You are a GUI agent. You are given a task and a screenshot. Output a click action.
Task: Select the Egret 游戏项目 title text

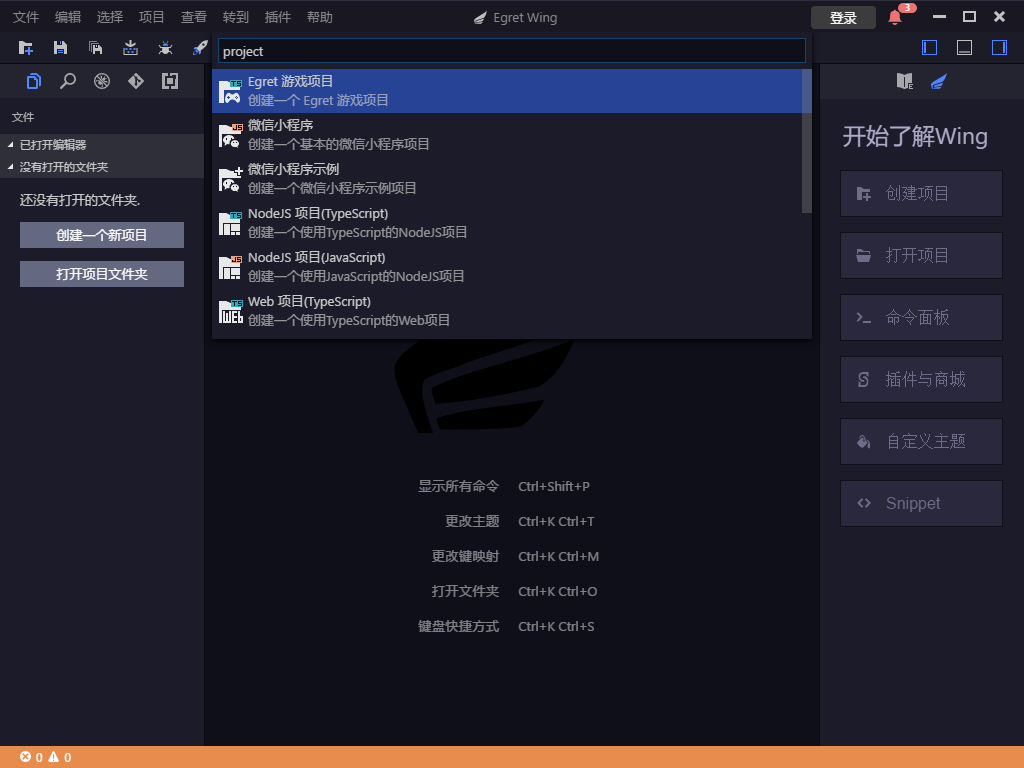pos(291,82)
